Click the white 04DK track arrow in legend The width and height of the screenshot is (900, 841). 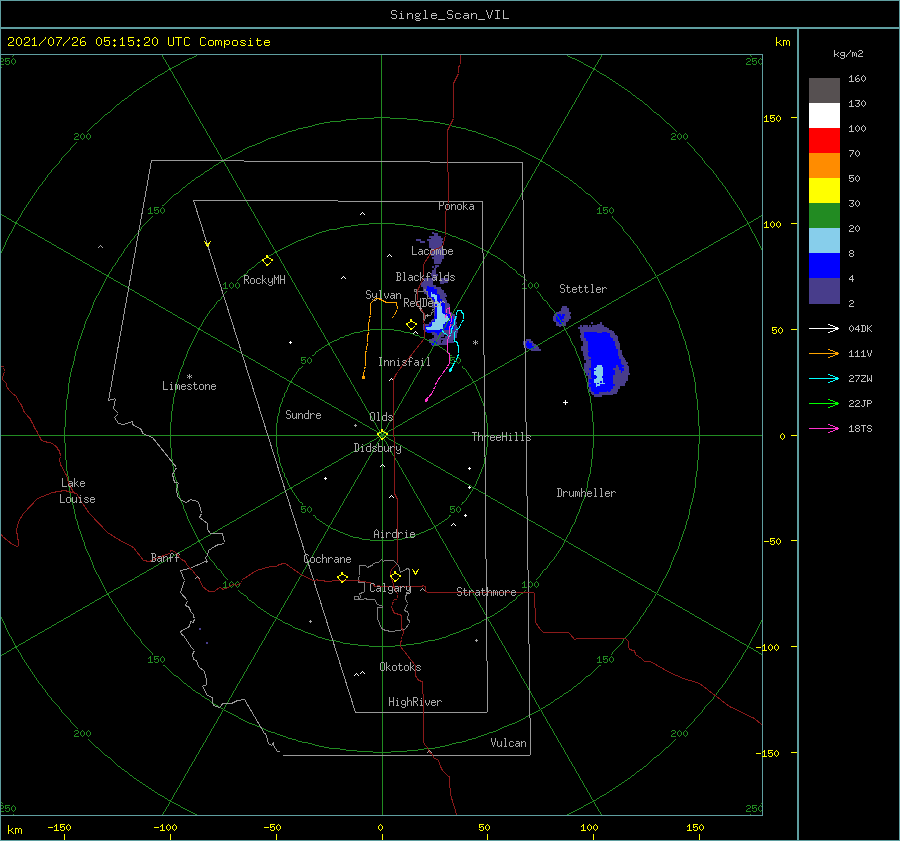click(824, 328)
